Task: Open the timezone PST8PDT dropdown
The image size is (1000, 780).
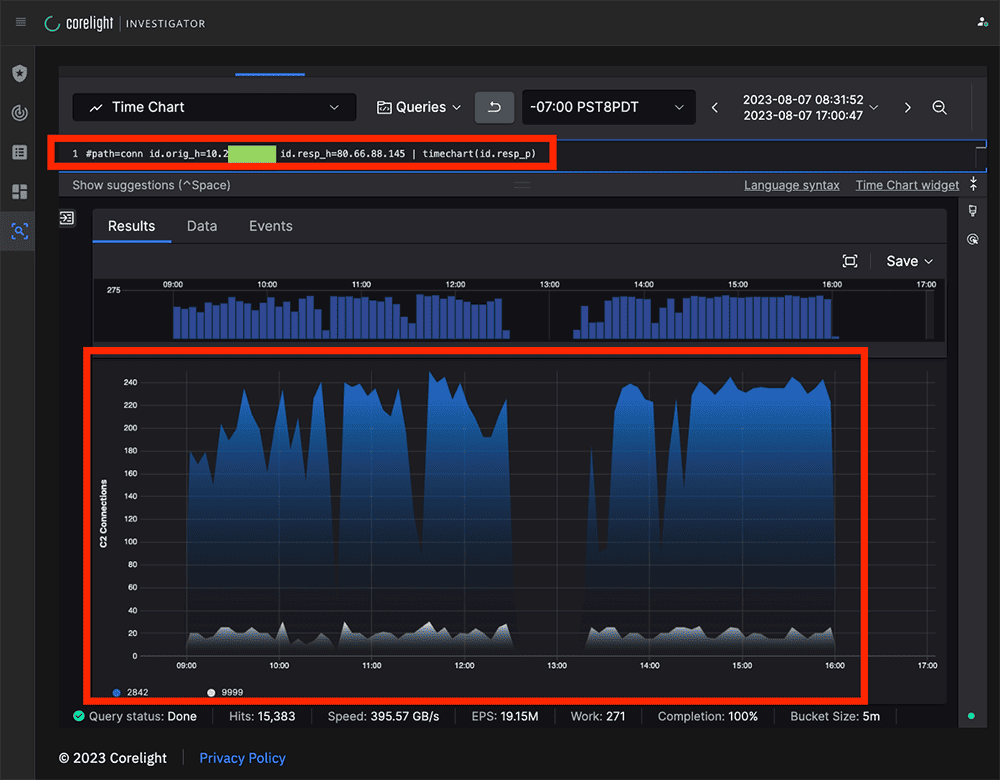Action: point(608,107)
